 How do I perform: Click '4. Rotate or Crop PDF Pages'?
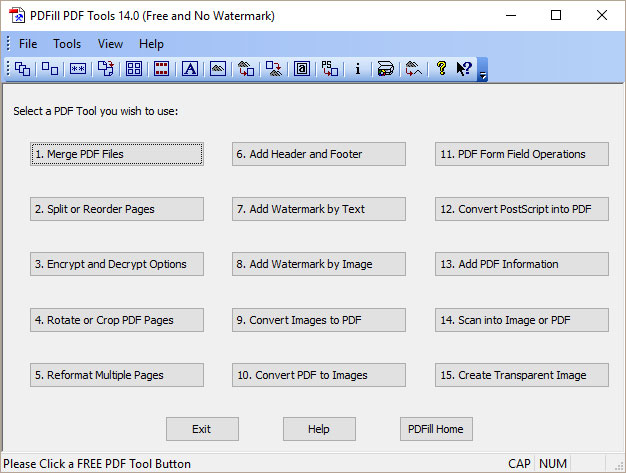tap(117, 320)
